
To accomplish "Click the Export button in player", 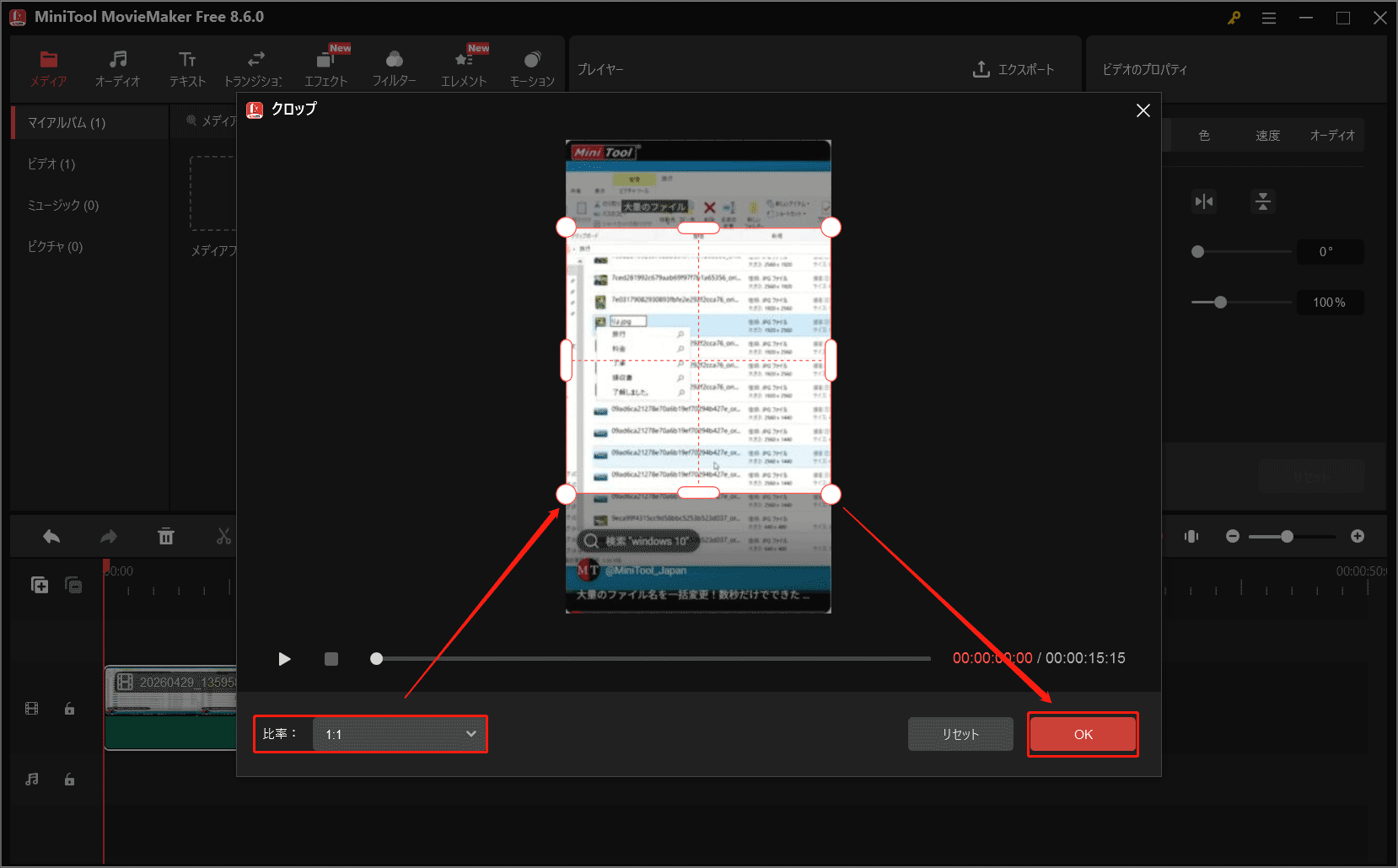I will pos(1014,69).
